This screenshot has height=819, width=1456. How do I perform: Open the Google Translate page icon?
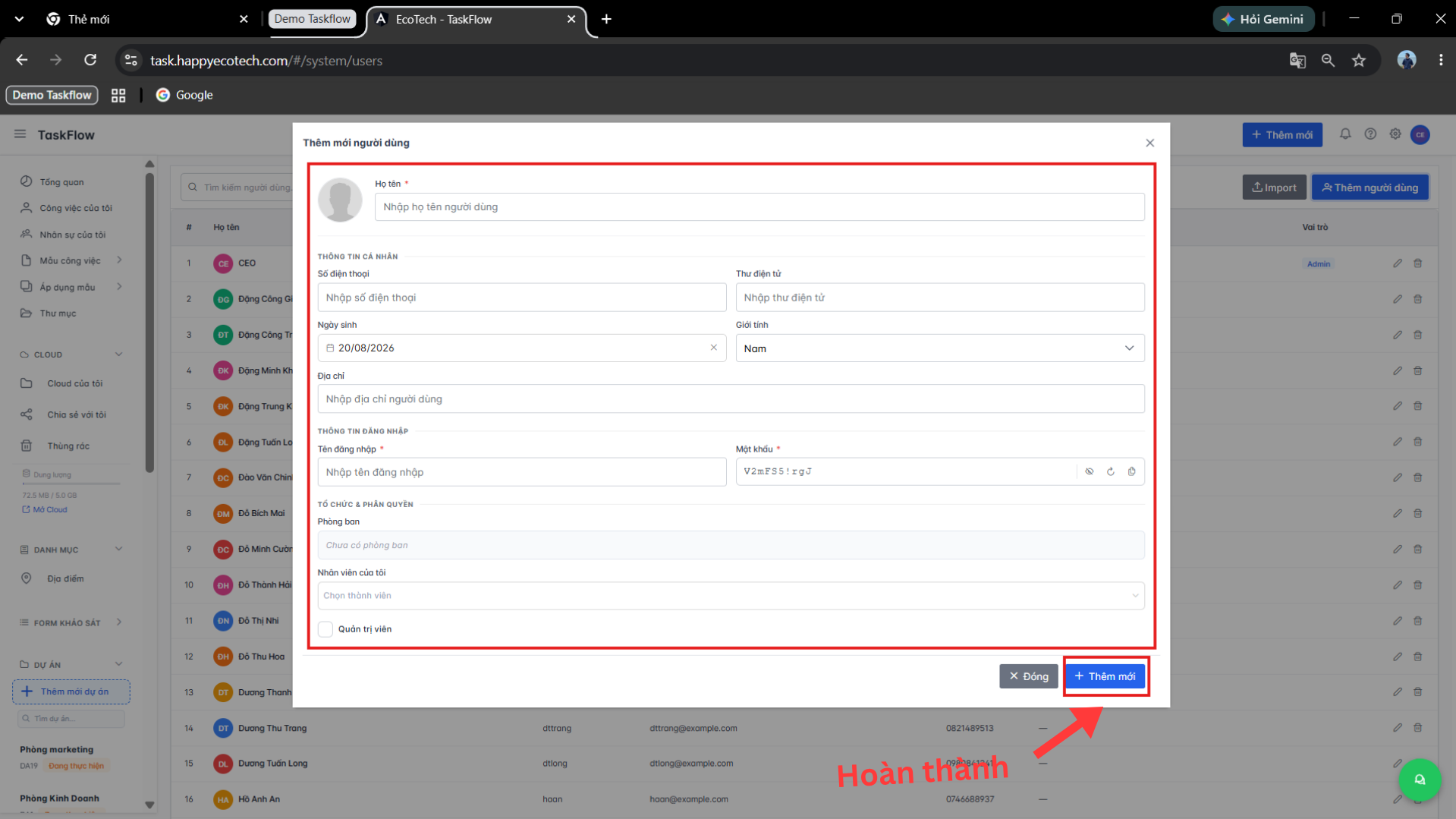[x=1297, y=61]
